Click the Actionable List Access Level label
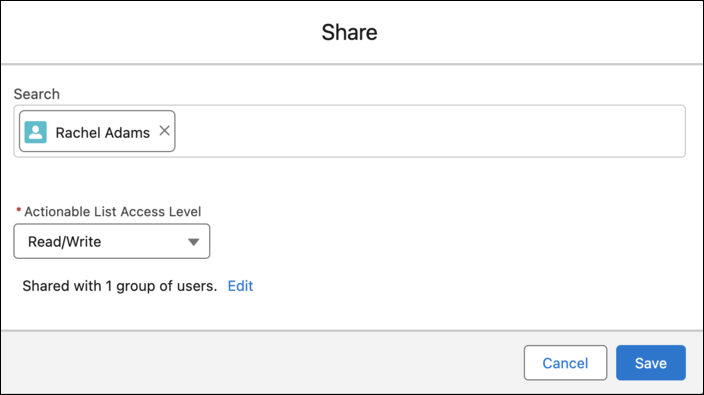 113,211
